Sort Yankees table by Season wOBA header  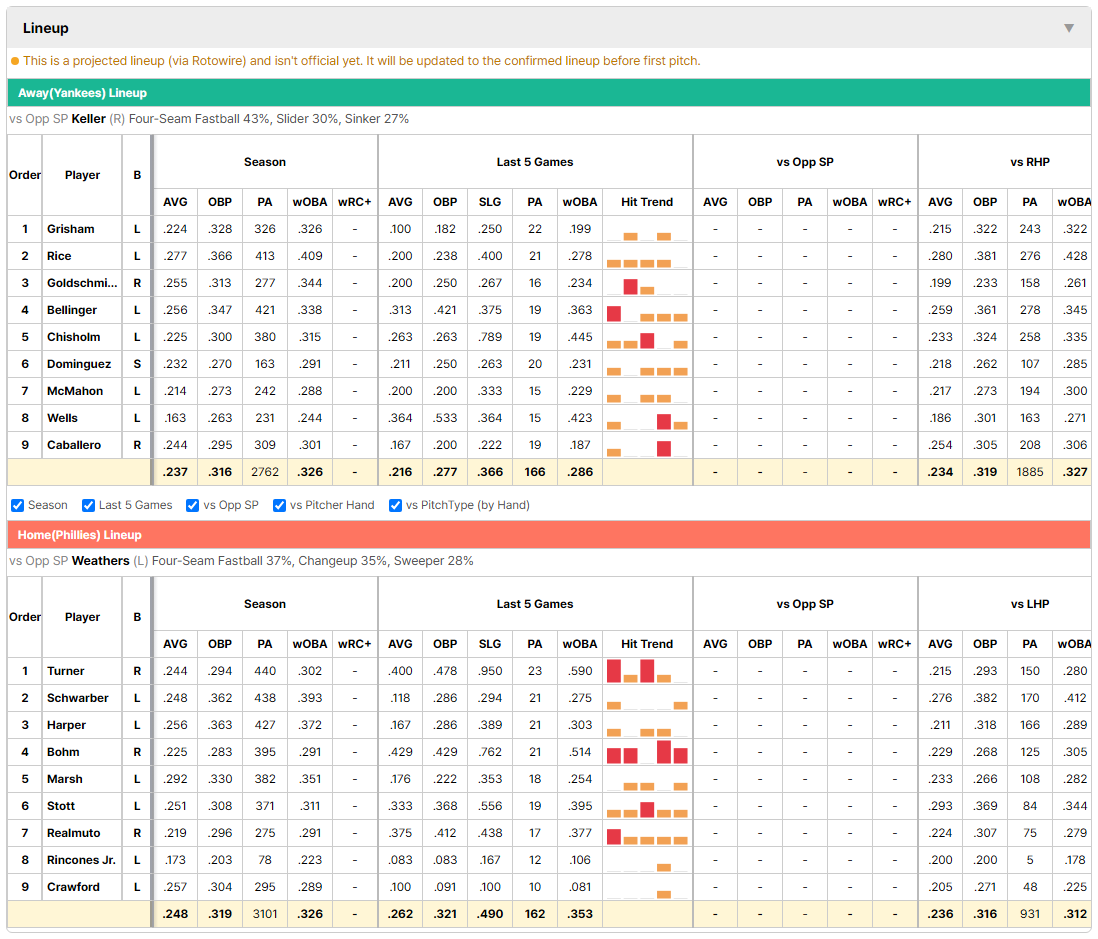[310, 202]
